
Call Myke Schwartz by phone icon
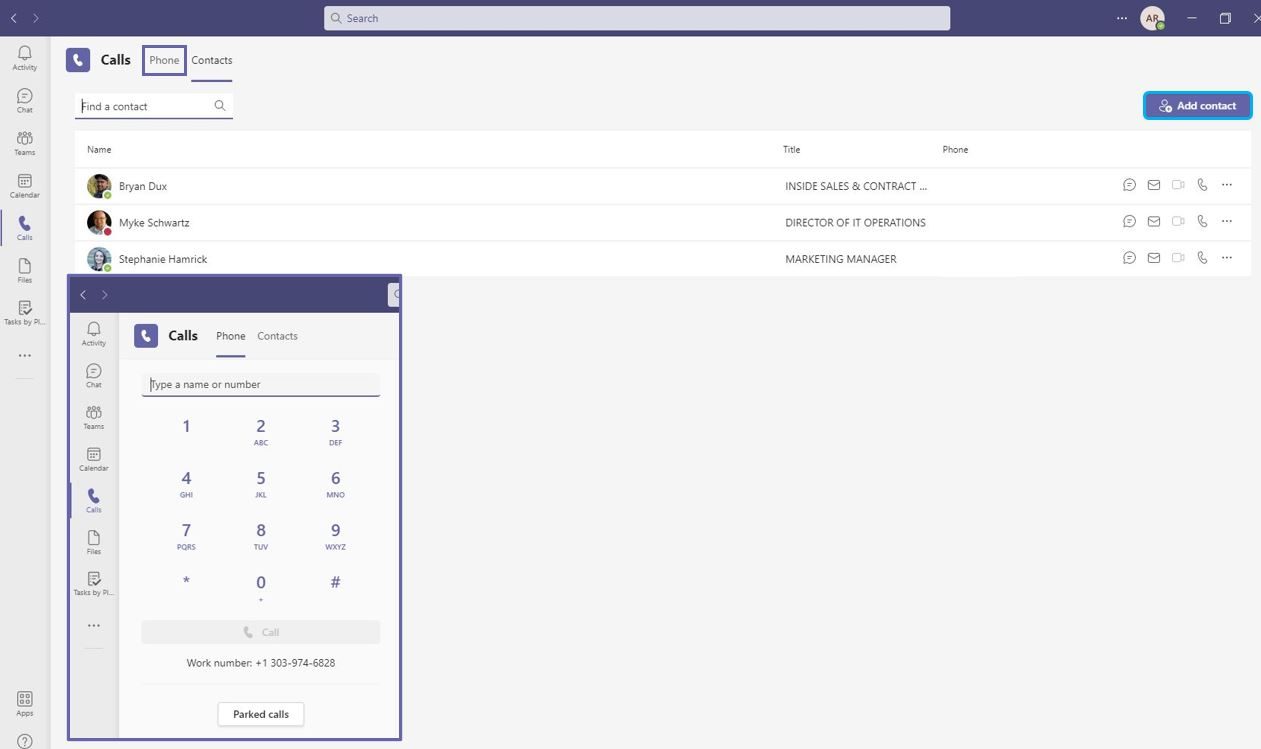(1202, 221)
